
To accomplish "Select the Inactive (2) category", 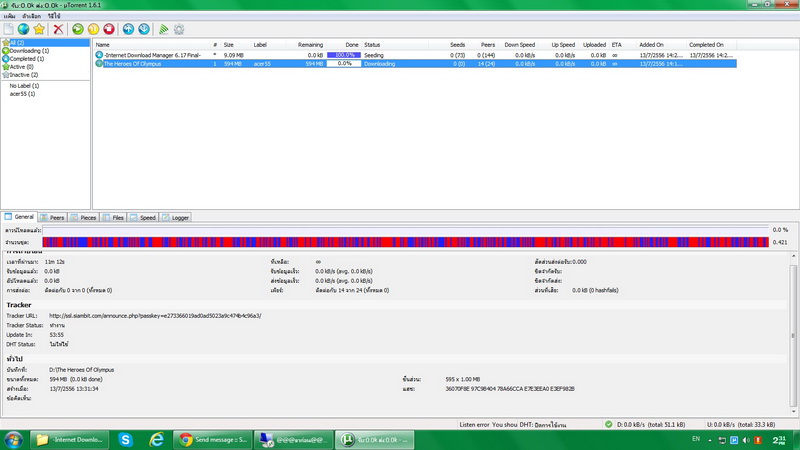I will [23, 74].
